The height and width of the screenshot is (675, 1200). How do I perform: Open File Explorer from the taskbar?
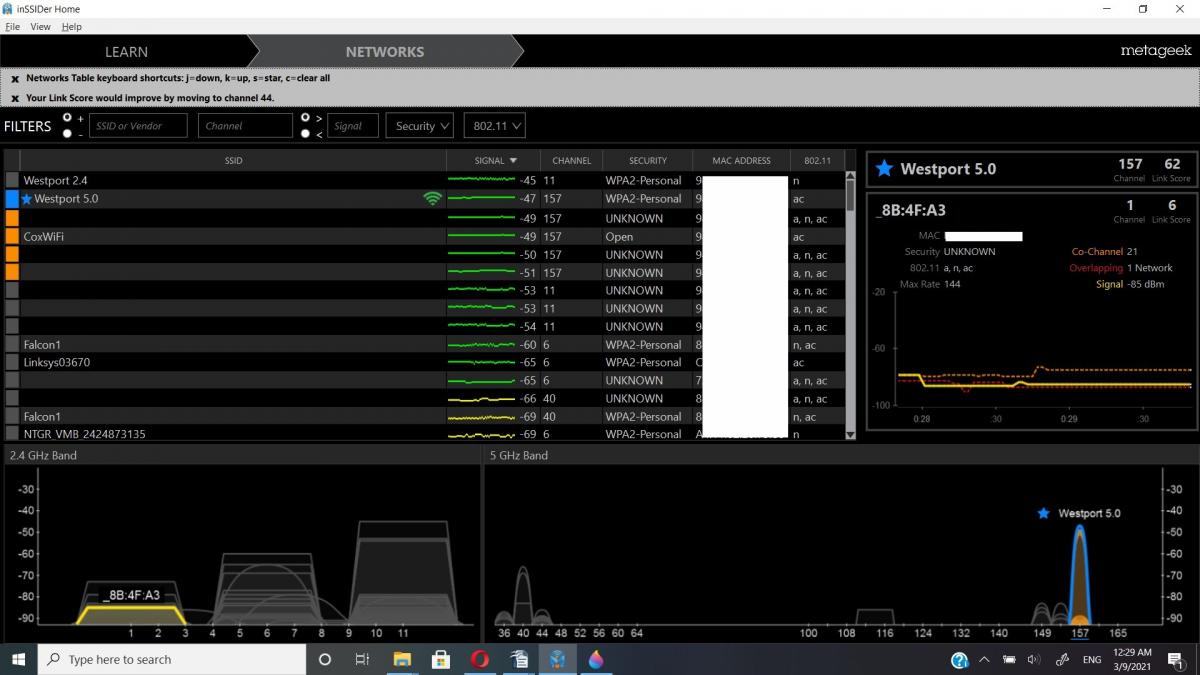point(402,659)
